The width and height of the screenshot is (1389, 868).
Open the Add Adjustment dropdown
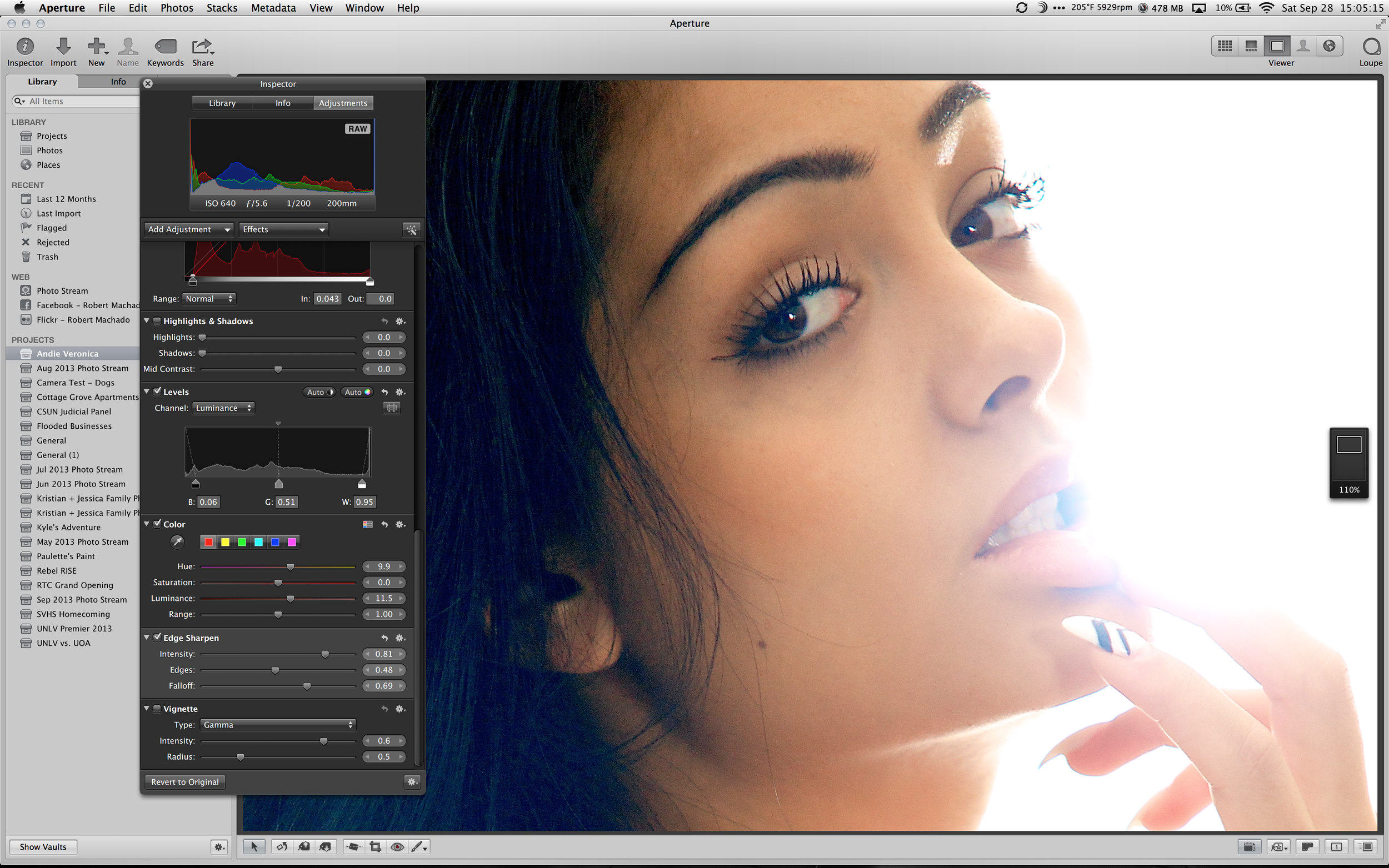[x=188, y=229]
